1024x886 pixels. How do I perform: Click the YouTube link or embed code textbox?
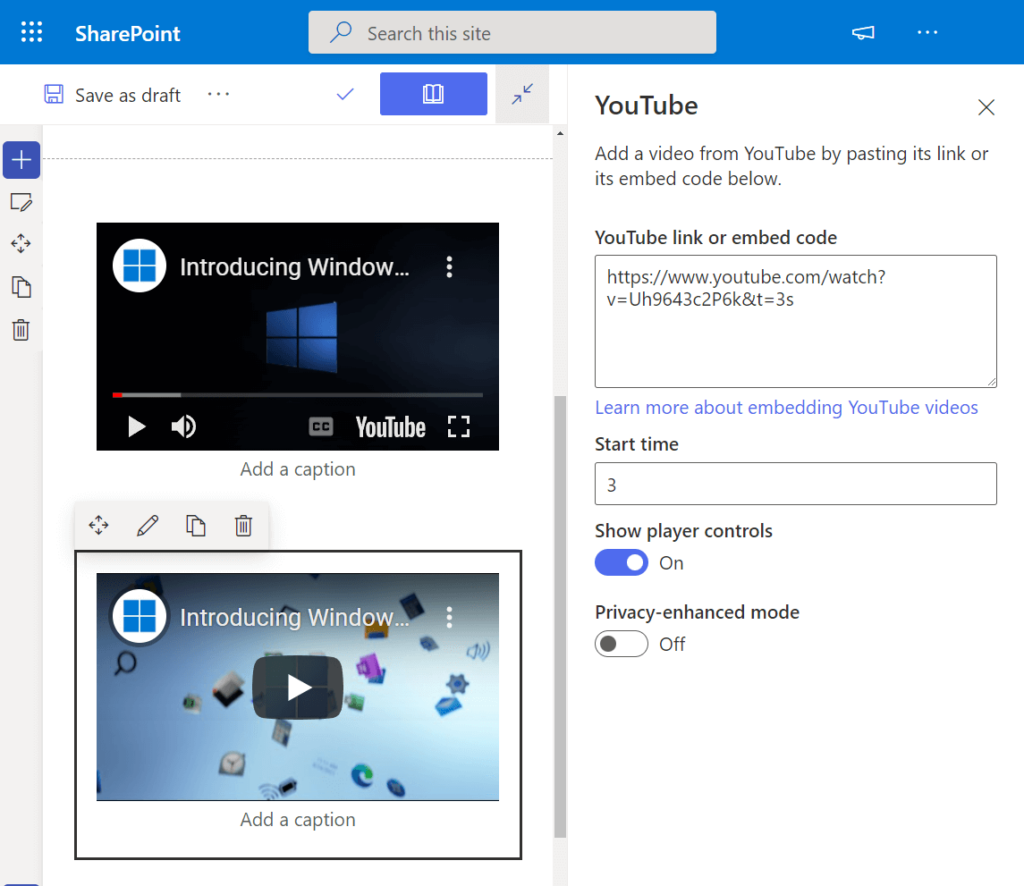pos(795,321)
